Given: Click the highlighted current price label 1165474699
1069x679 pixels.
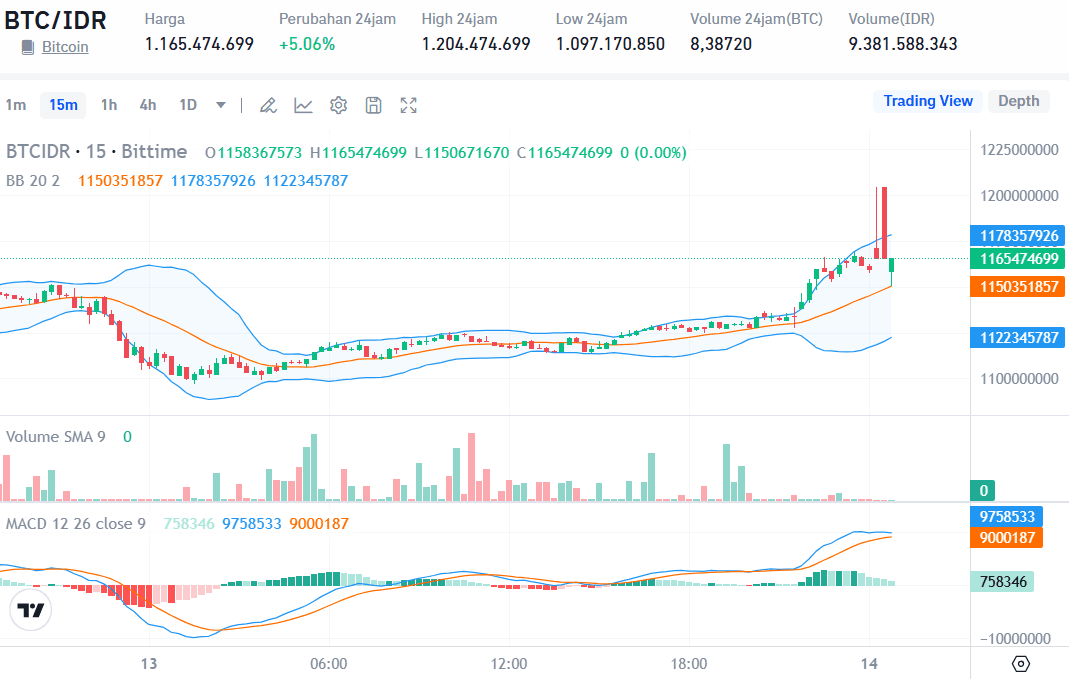Looking at the screenshot, I should 1017,258.
